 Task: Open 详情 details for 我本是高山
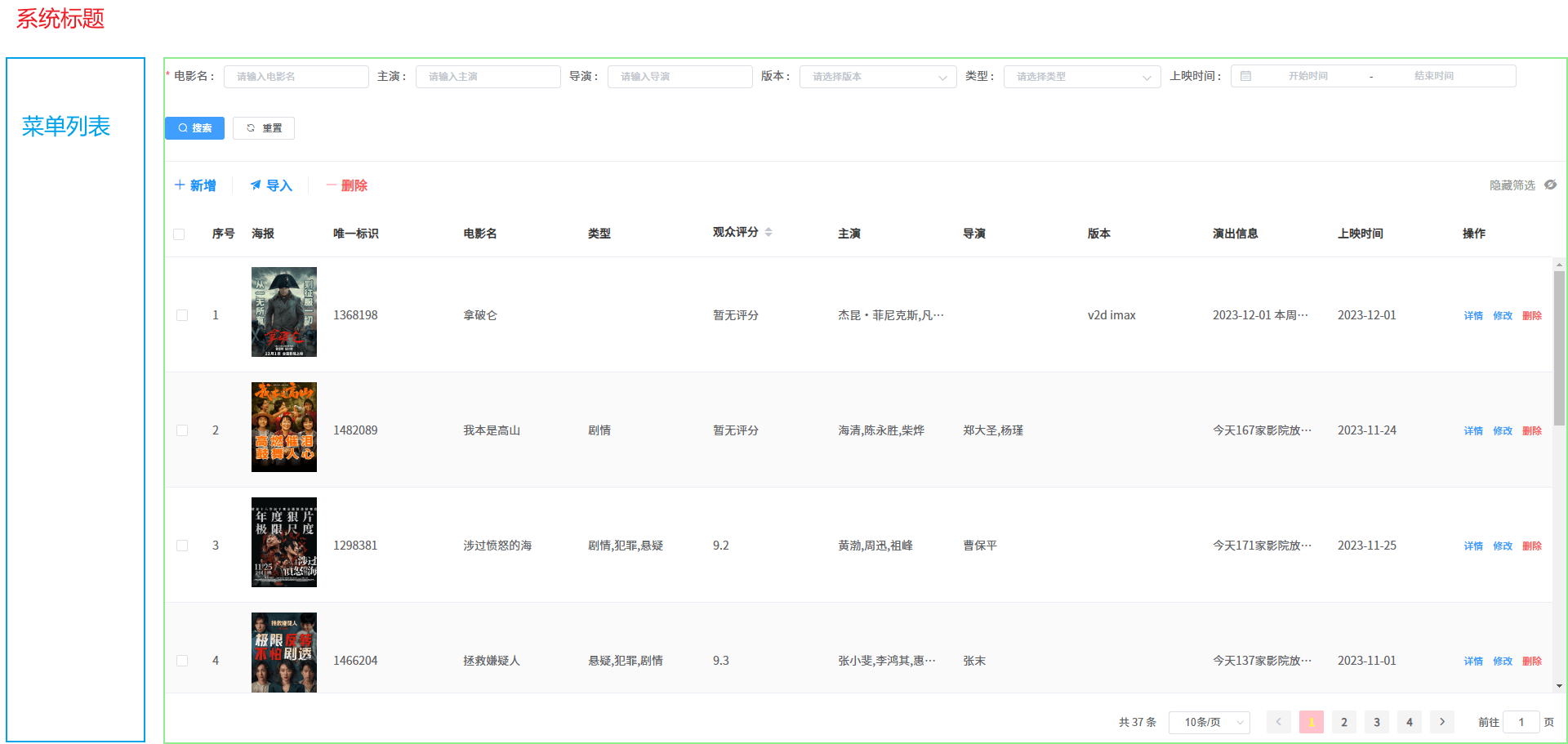tap(1473, 431)
